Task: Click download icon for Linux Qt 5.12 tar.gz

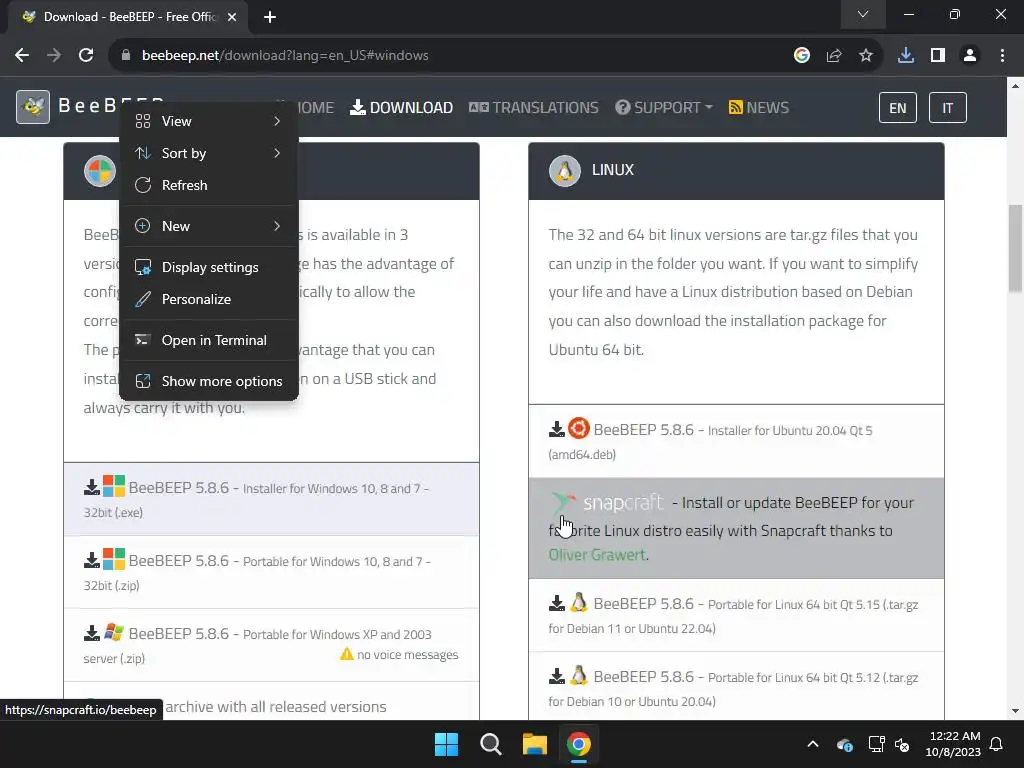Action: [x=556, y=676]
